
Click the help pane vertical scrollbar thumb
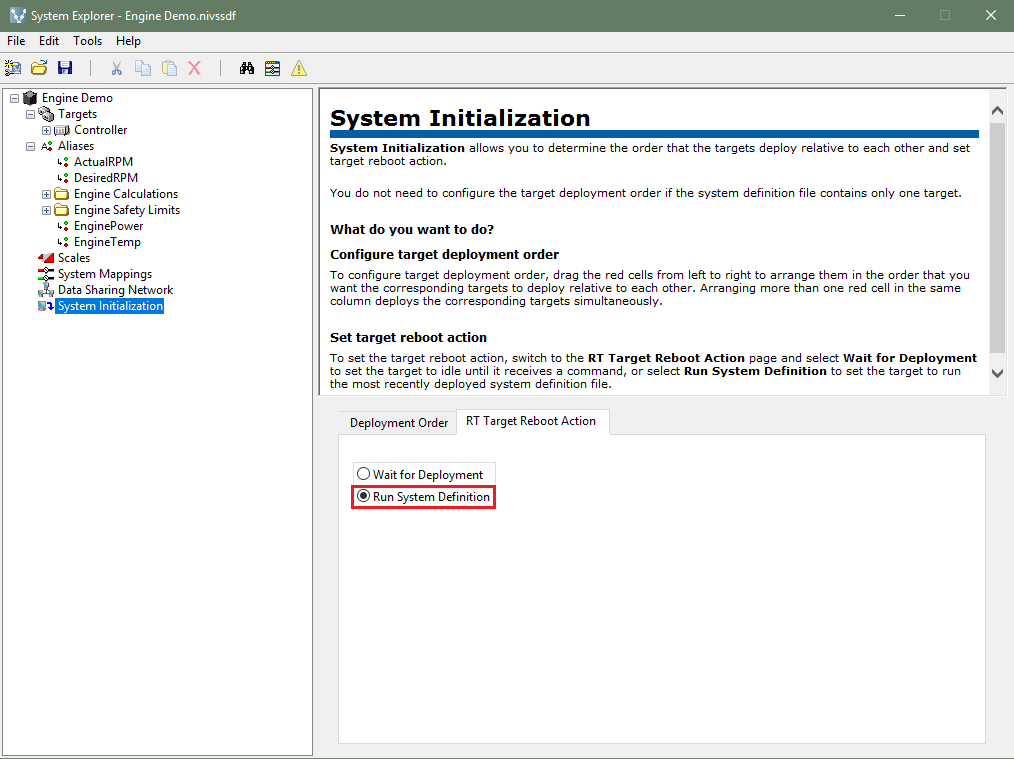tap(997, 237)
